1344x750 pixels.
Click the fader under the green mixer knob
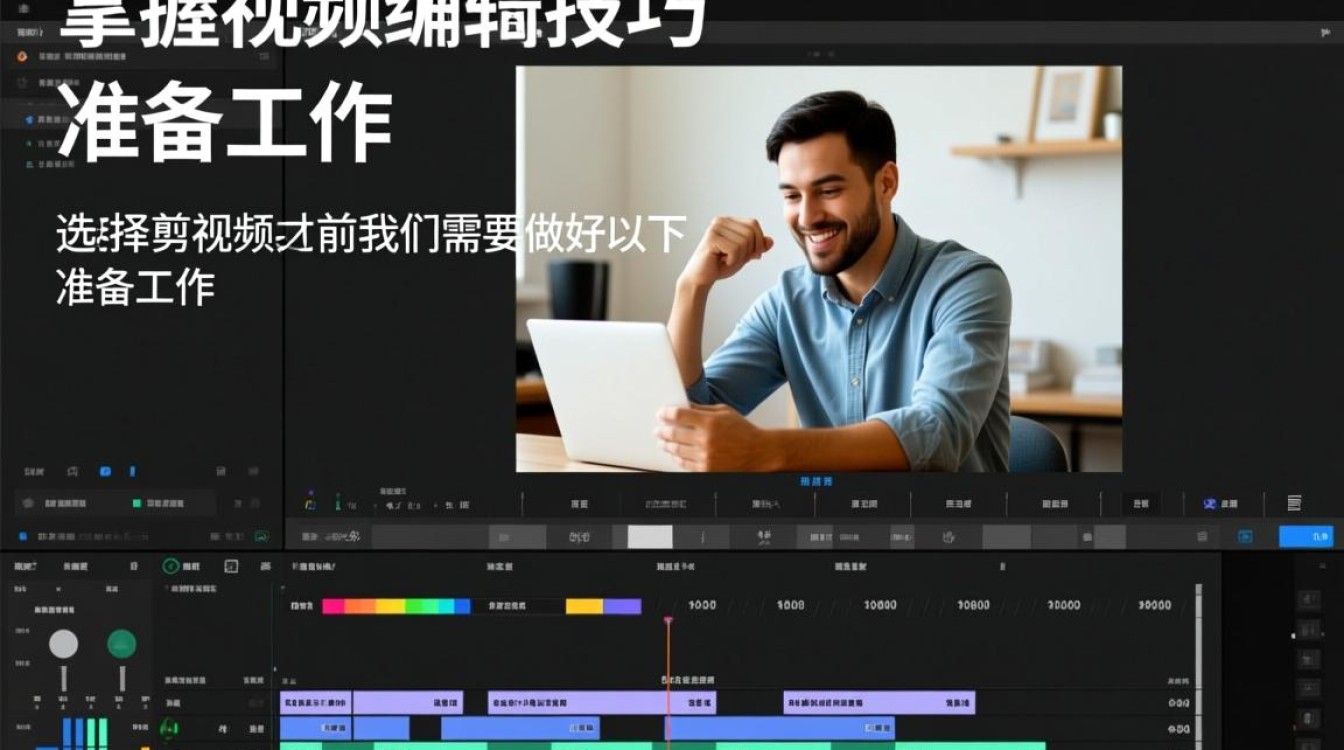[122, 677]
